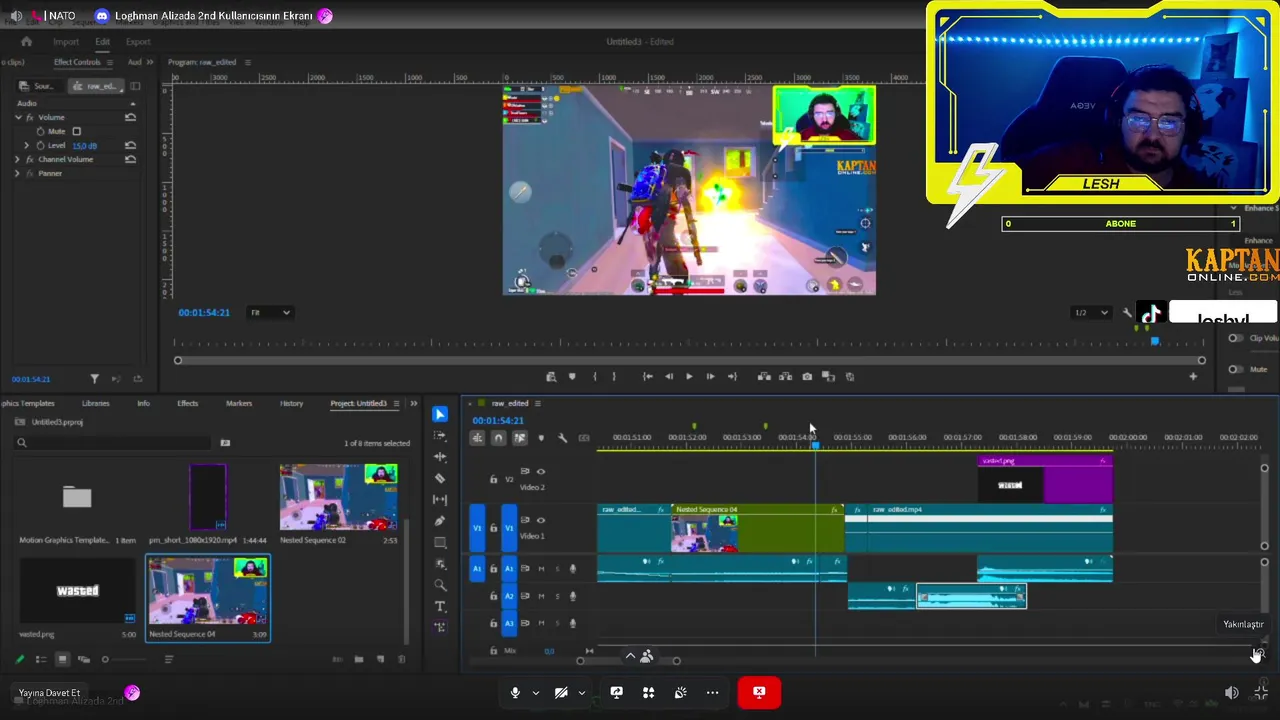Open the Program monitor panel menu
The image size is (1280, 720).
click(x=248, y=62)
